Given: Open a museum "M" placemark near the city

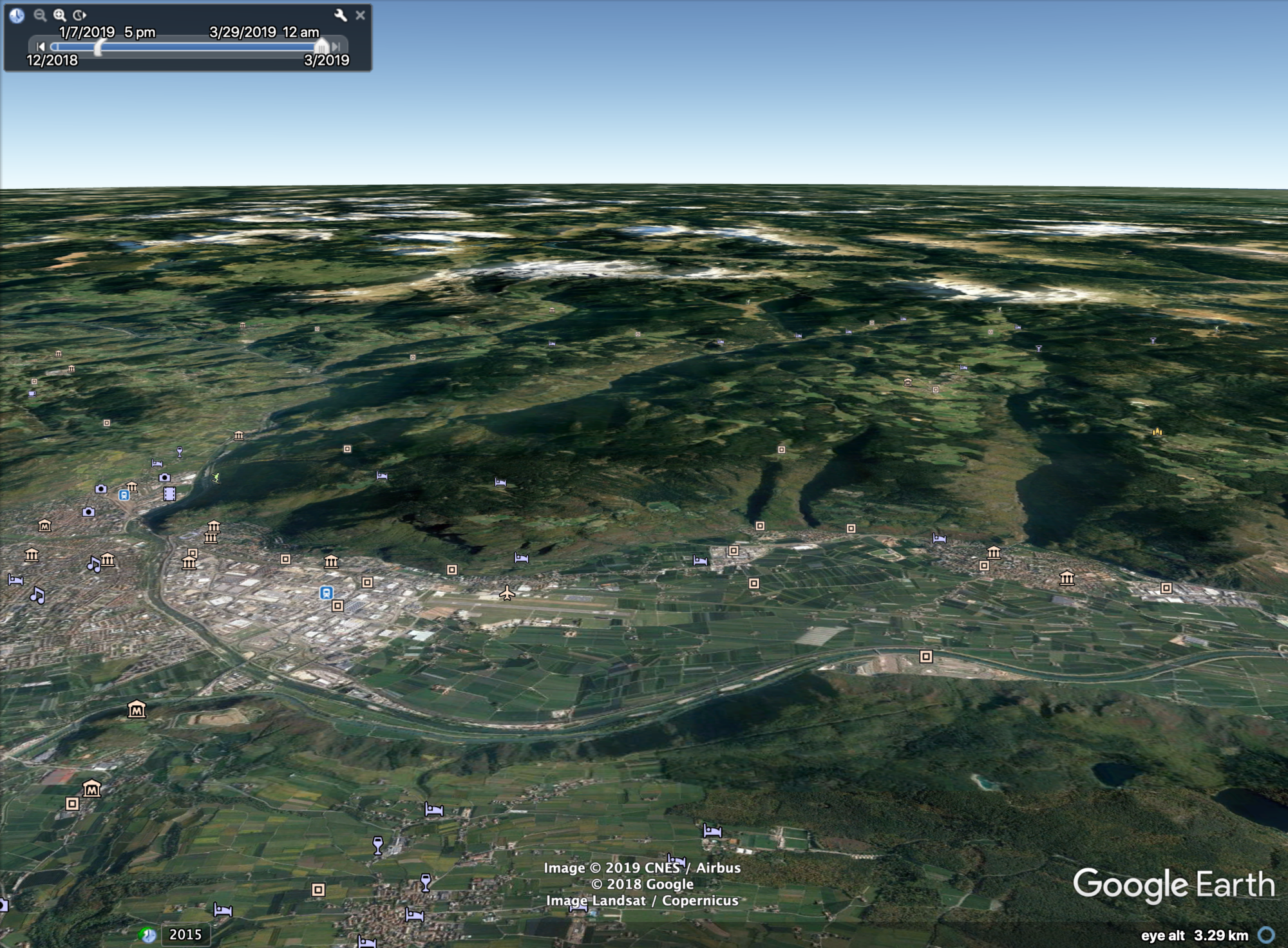Looking at the screenshot, I should point(44,526).
